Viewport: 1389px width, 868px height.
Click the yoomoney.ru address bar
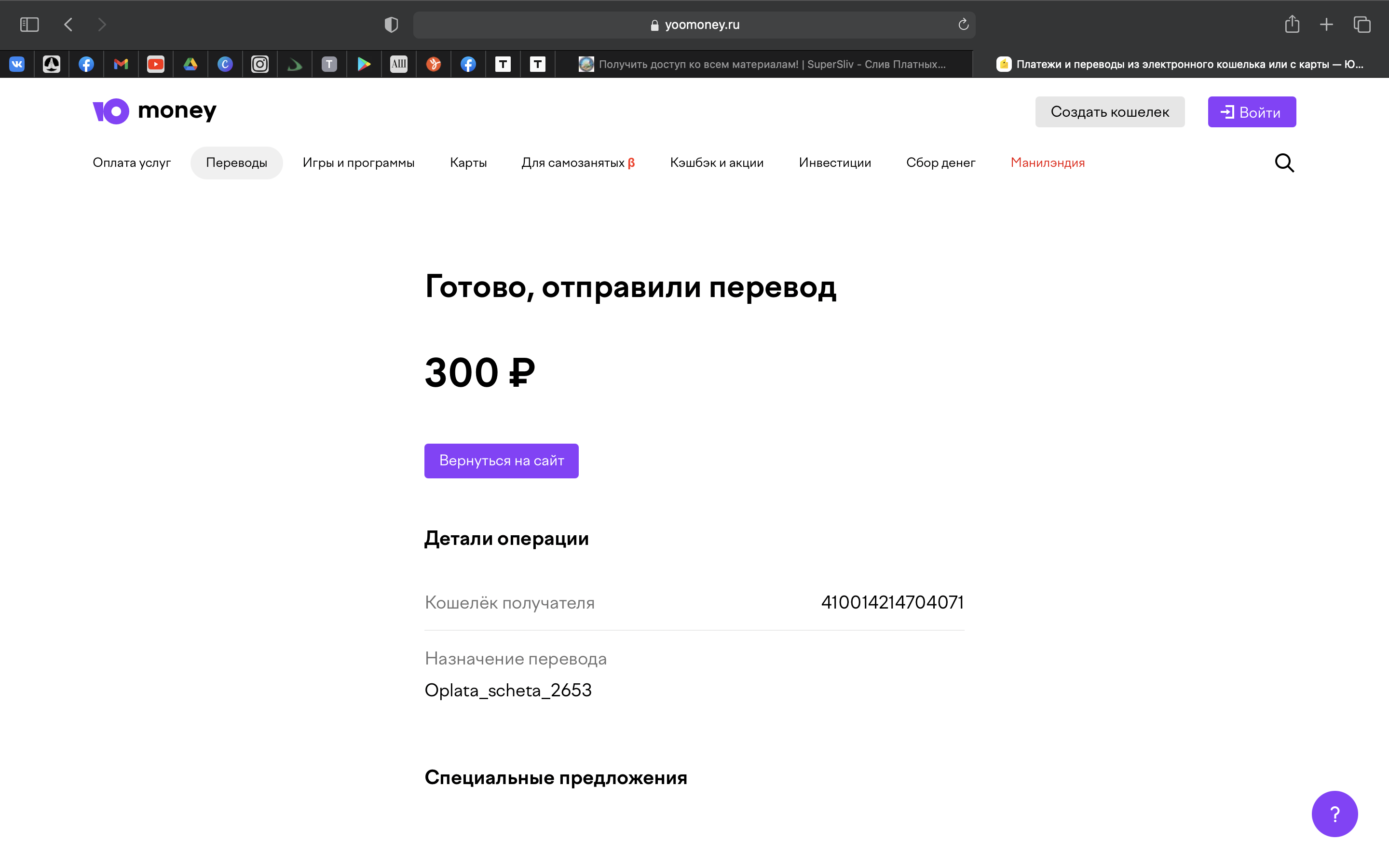tap(694, 25)
